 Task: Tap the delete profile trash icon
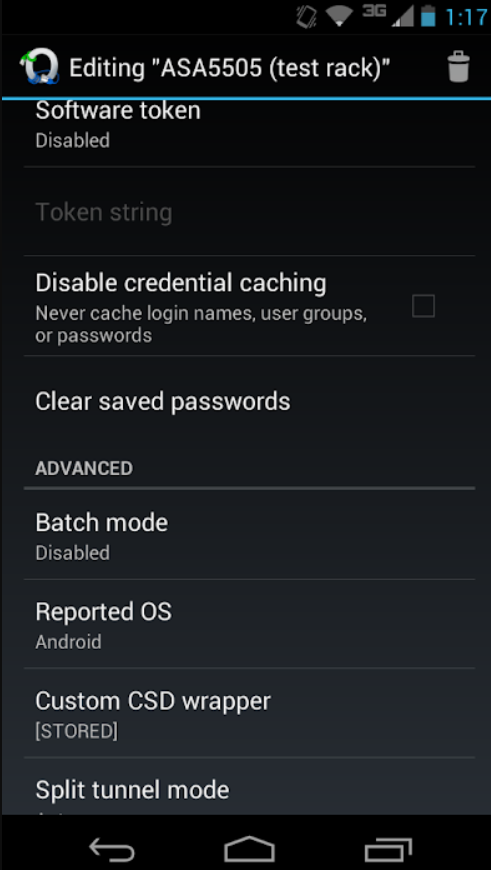tap(458, 67)
